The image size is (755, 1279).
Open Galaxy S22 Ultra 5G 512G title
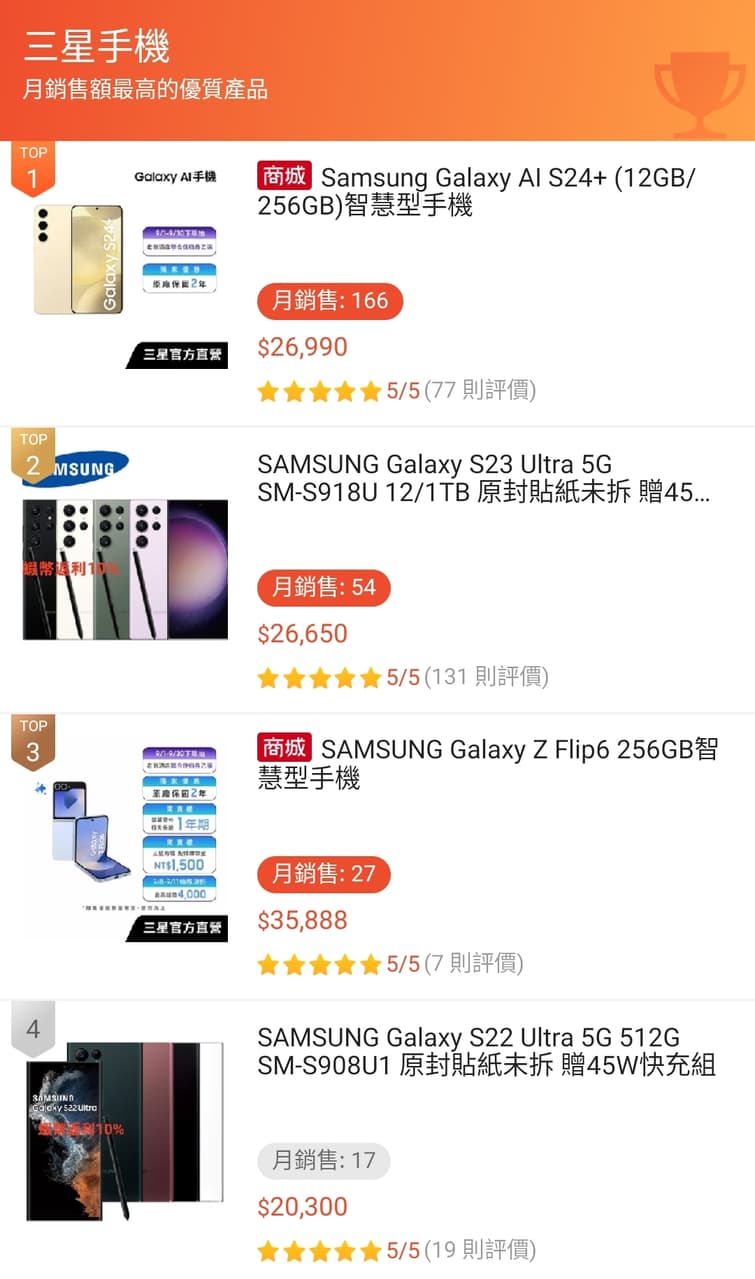click(486, 1051)
